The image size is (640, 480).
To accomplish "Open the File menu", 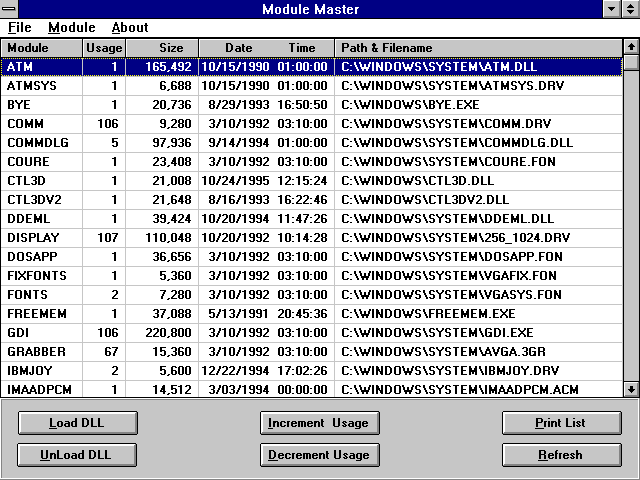I will tap(20, 28).
